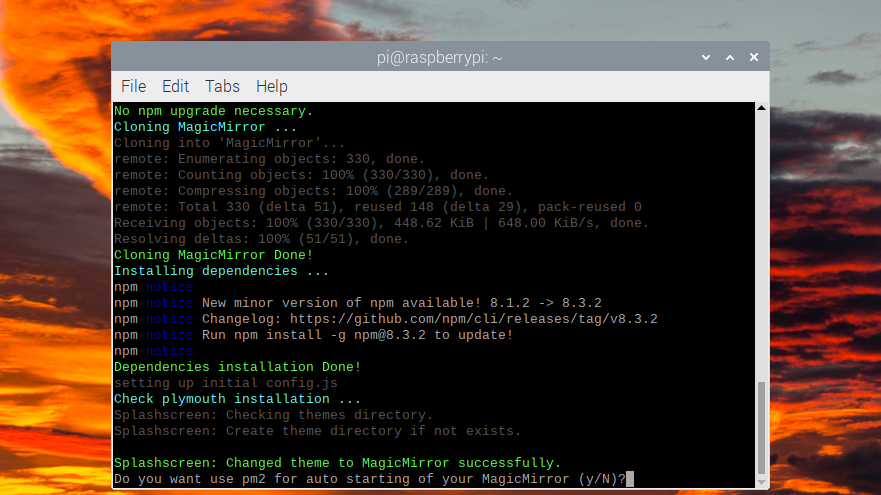The width and height of the screenshot is (881, 495).
Task: Click the 'Dependencies installation Done!' line
Action: point(238,367)
